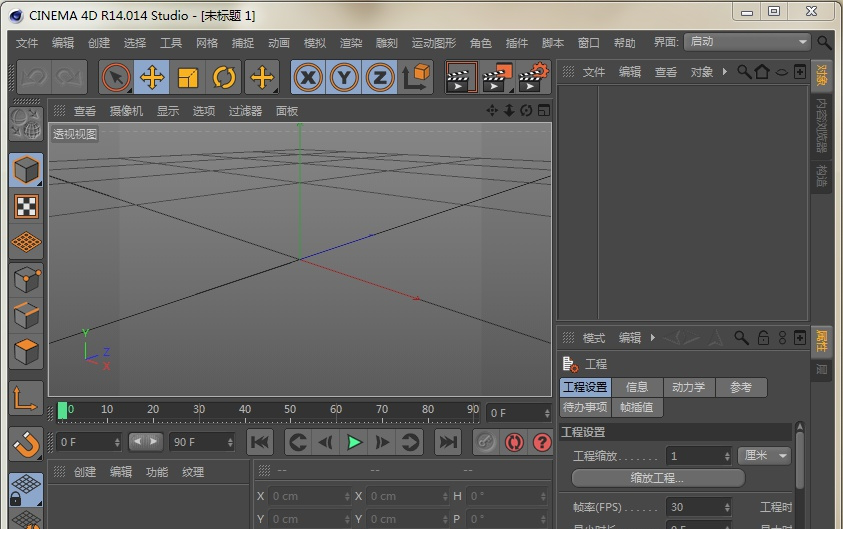Click stepper on 帧率(FPS) field

(727, 507)
